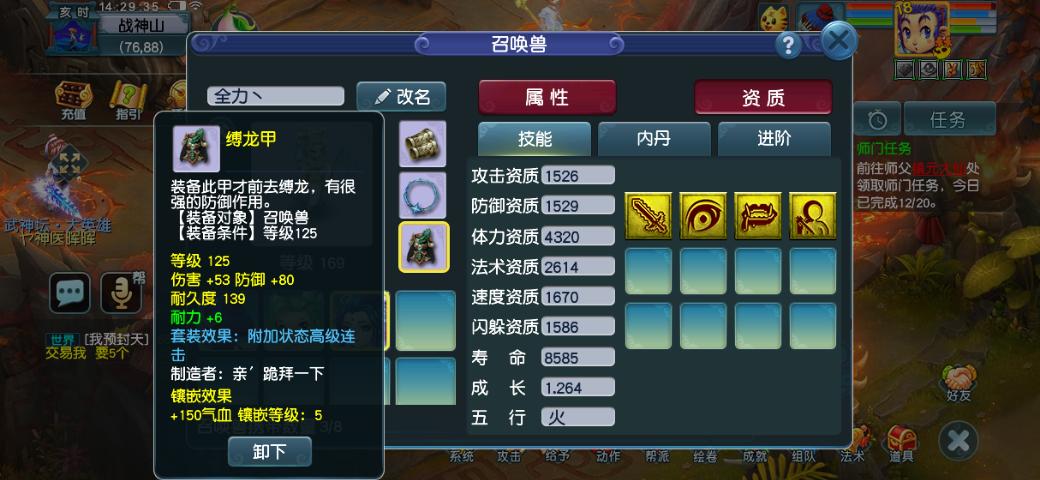
Task: Tap the chat bubble icon
Action: point(70,292)
